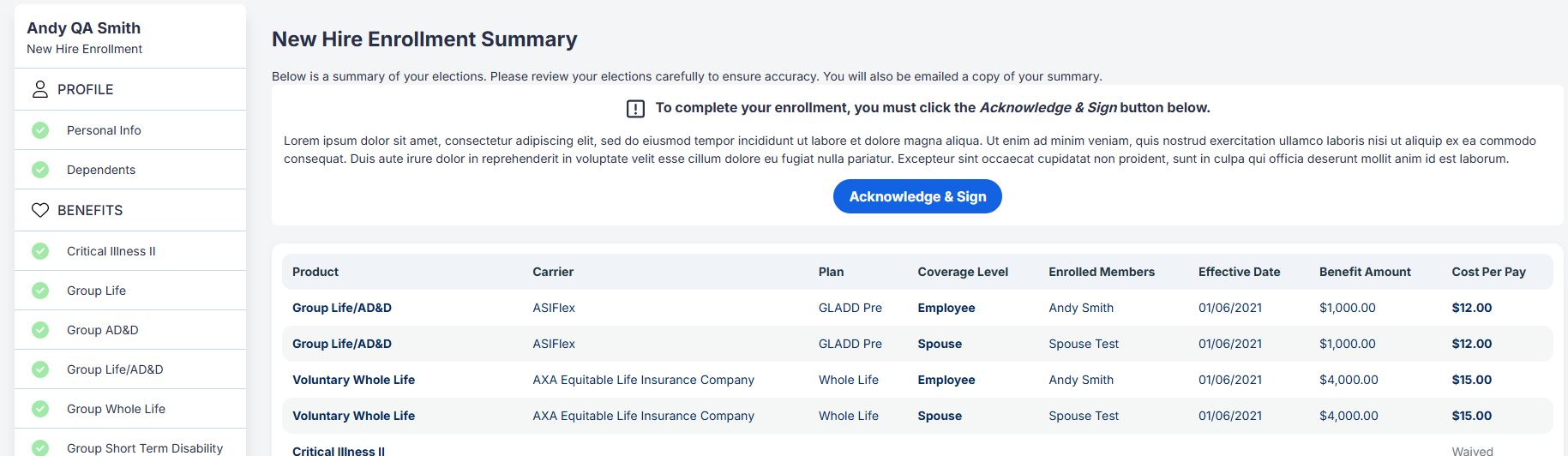
Task: Expand the BENEFITS section header
Action: pyautogui.click(x=130, y=210)
